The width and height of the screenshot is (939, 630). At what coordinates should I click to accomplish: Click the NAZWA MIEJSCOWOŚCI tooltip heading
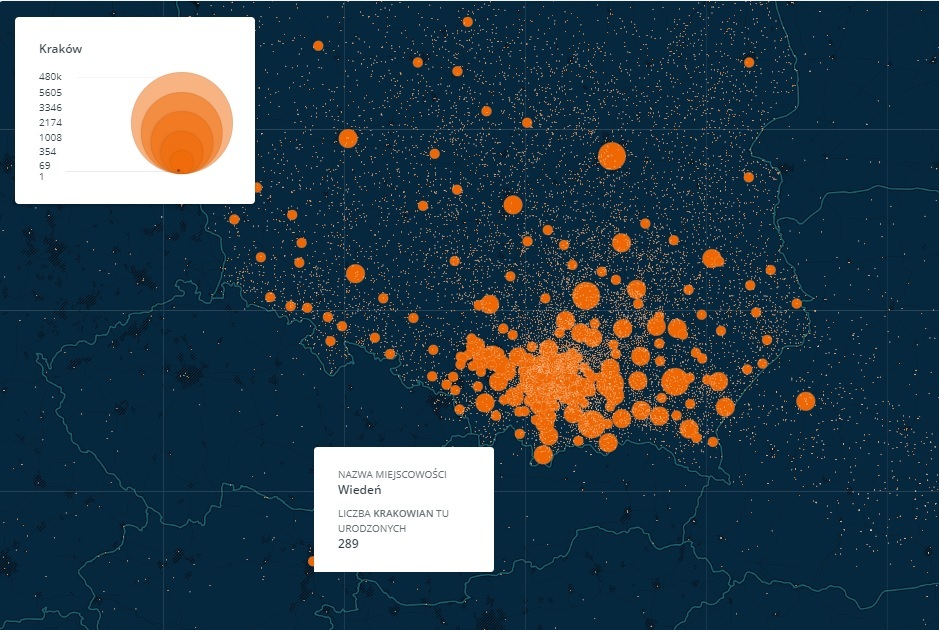click(x=392, y=474)
